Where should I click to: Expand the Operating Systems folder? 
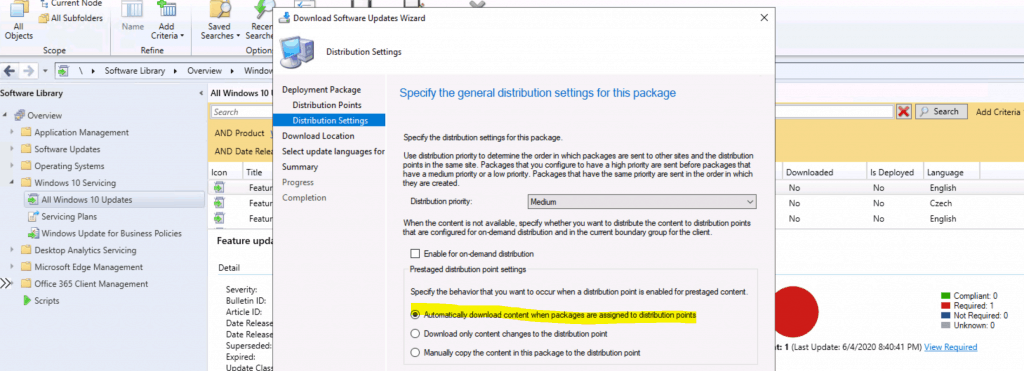(11, 167)
